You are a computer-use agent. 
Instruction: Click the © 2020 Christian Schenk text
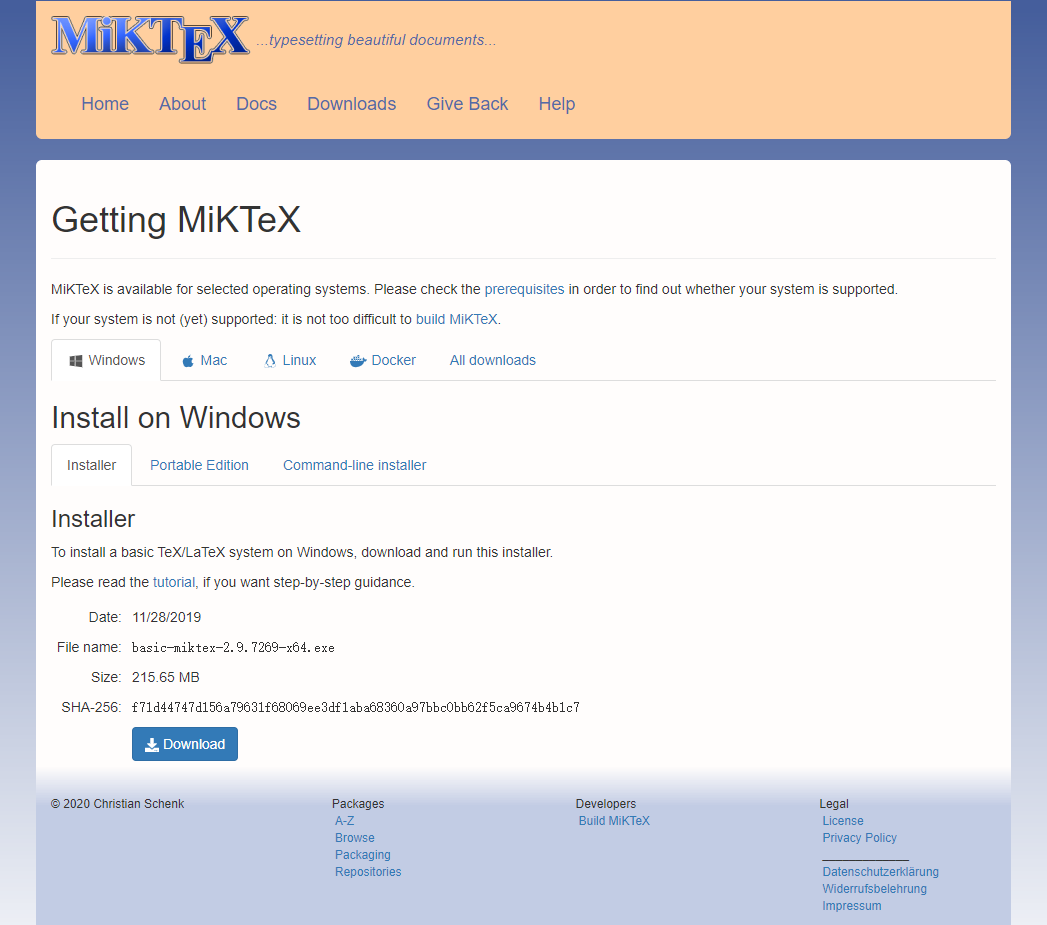118,803
